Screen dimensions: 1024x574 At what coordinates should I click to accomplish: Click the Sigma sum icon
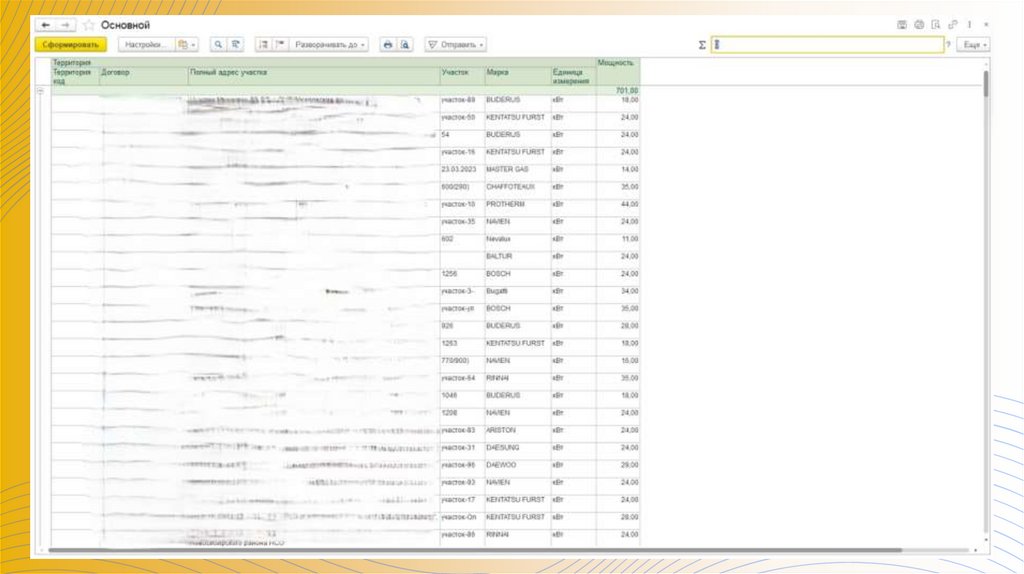(702, 45)
